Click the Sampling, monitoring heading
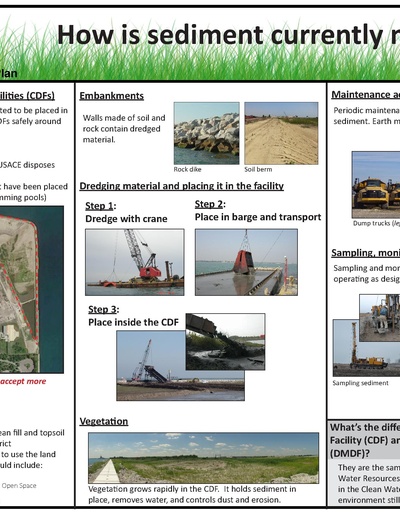 pos(366,253)
